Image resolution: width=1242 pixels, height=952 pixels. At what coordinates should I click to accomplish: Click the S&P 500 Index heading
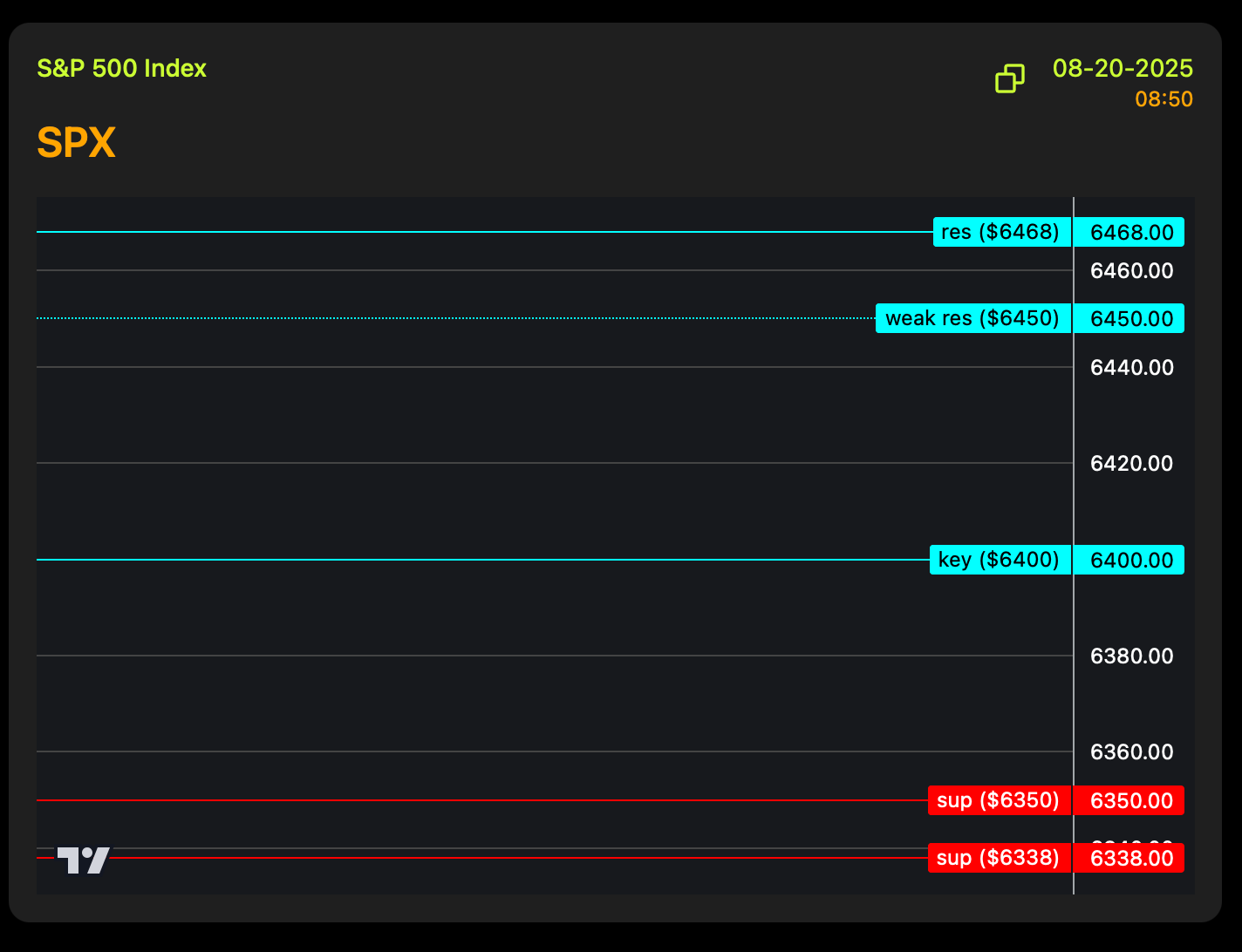coord(122,69)
